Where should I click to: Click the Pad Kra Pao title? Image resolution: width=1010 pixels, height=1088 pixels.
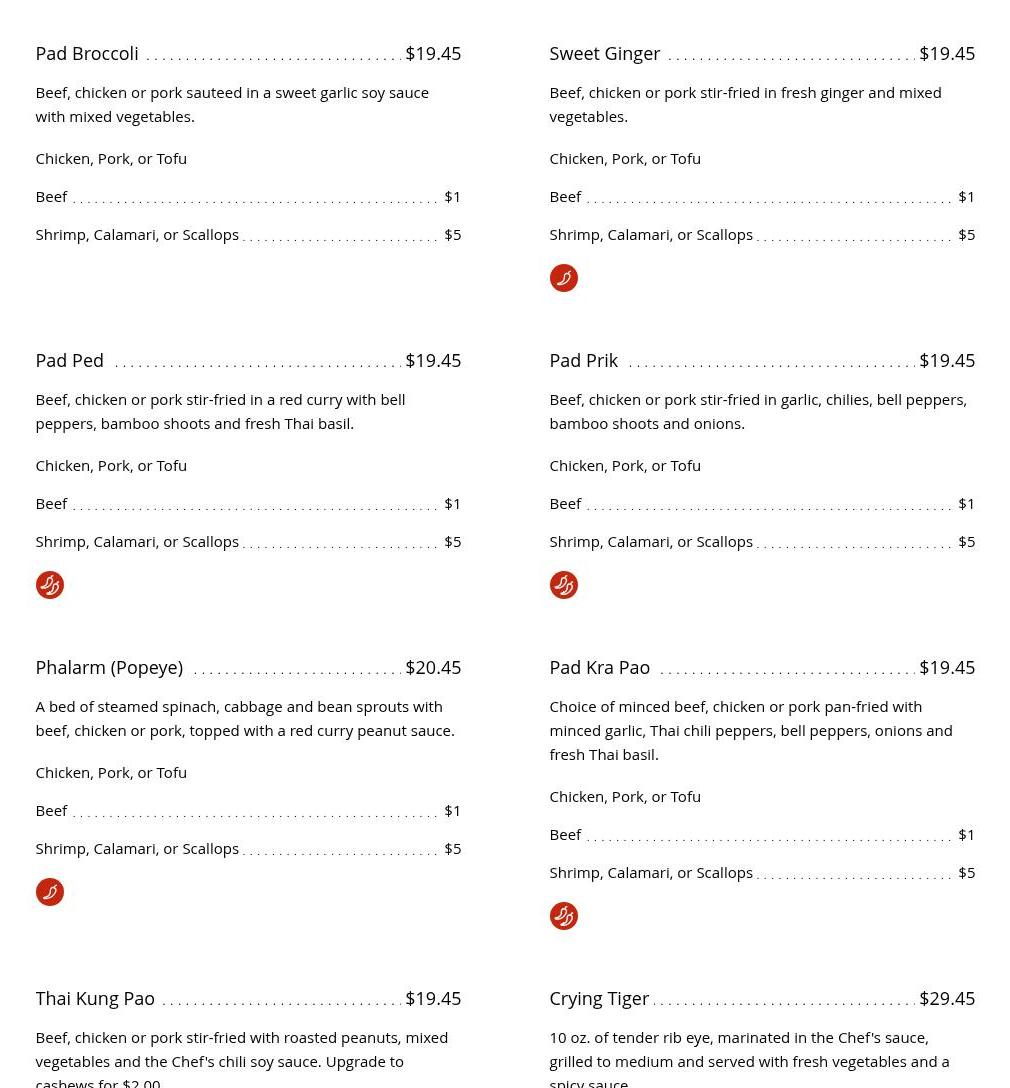599,668
